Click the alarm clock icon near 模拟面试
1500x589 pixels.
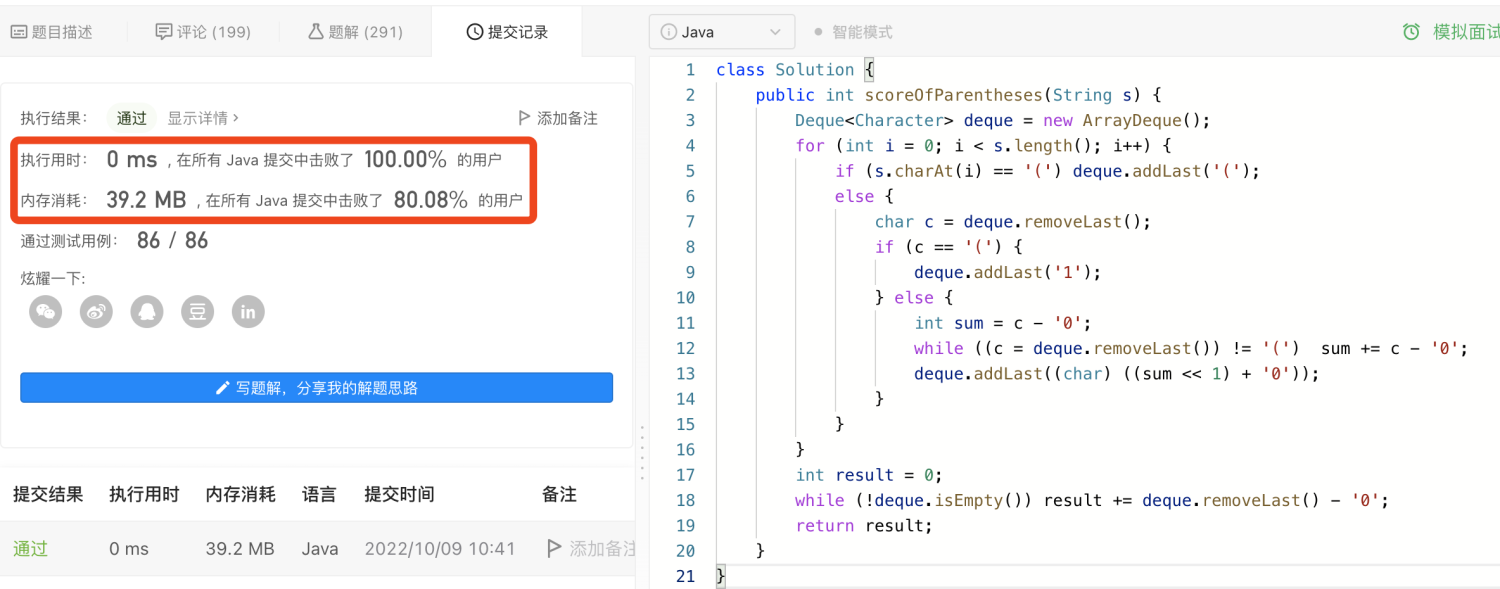click(1411, 32)
